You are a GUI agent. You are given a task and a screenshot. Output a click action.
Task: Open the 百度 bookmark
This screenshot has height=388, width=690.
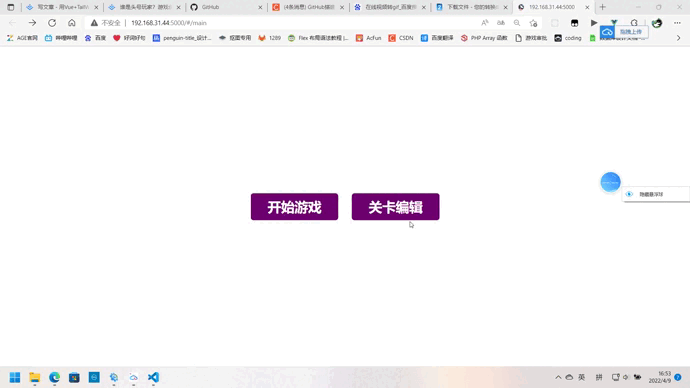click(95, 38)
